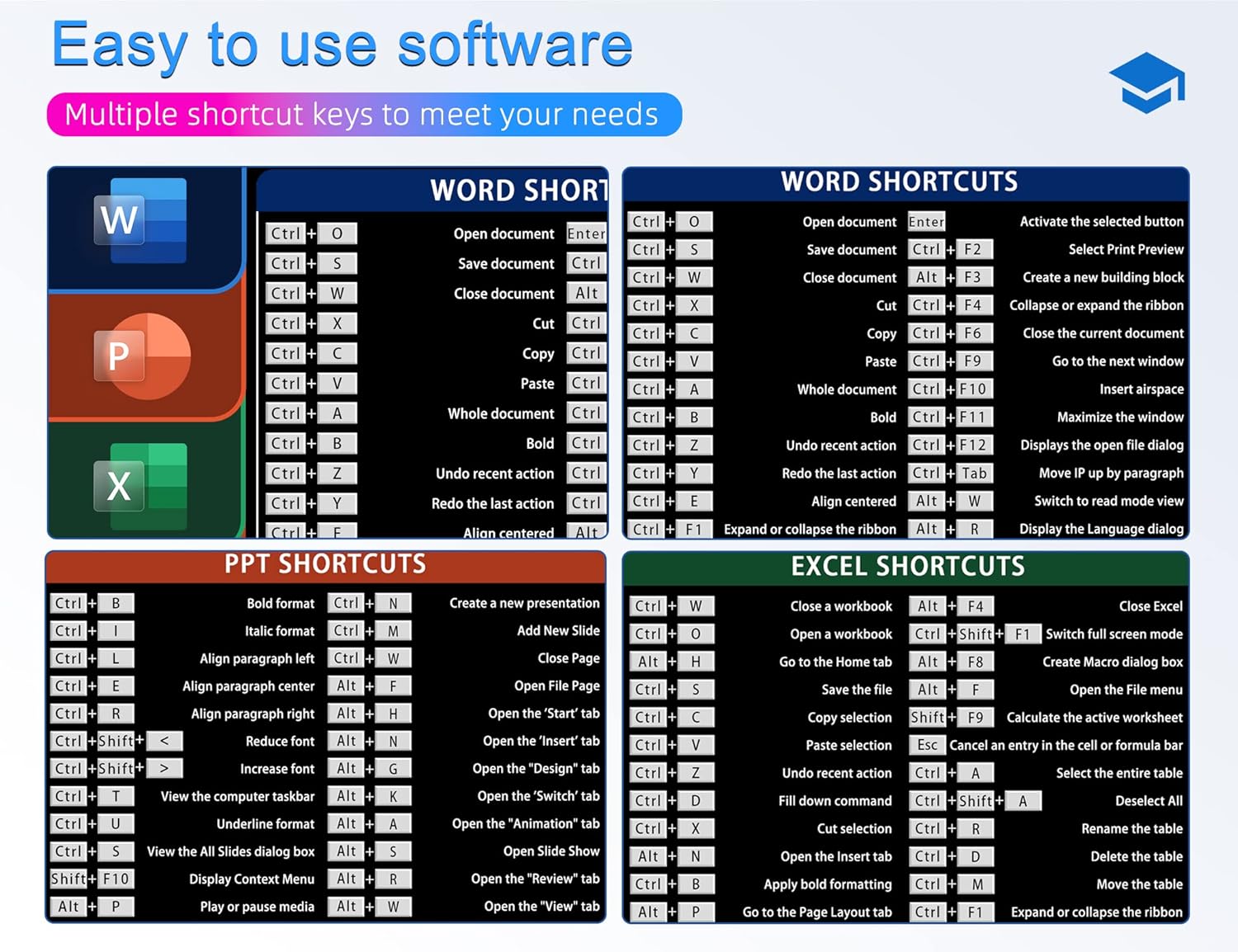
Task: Click the PowerPoint app icon
Action: [142, 356]
